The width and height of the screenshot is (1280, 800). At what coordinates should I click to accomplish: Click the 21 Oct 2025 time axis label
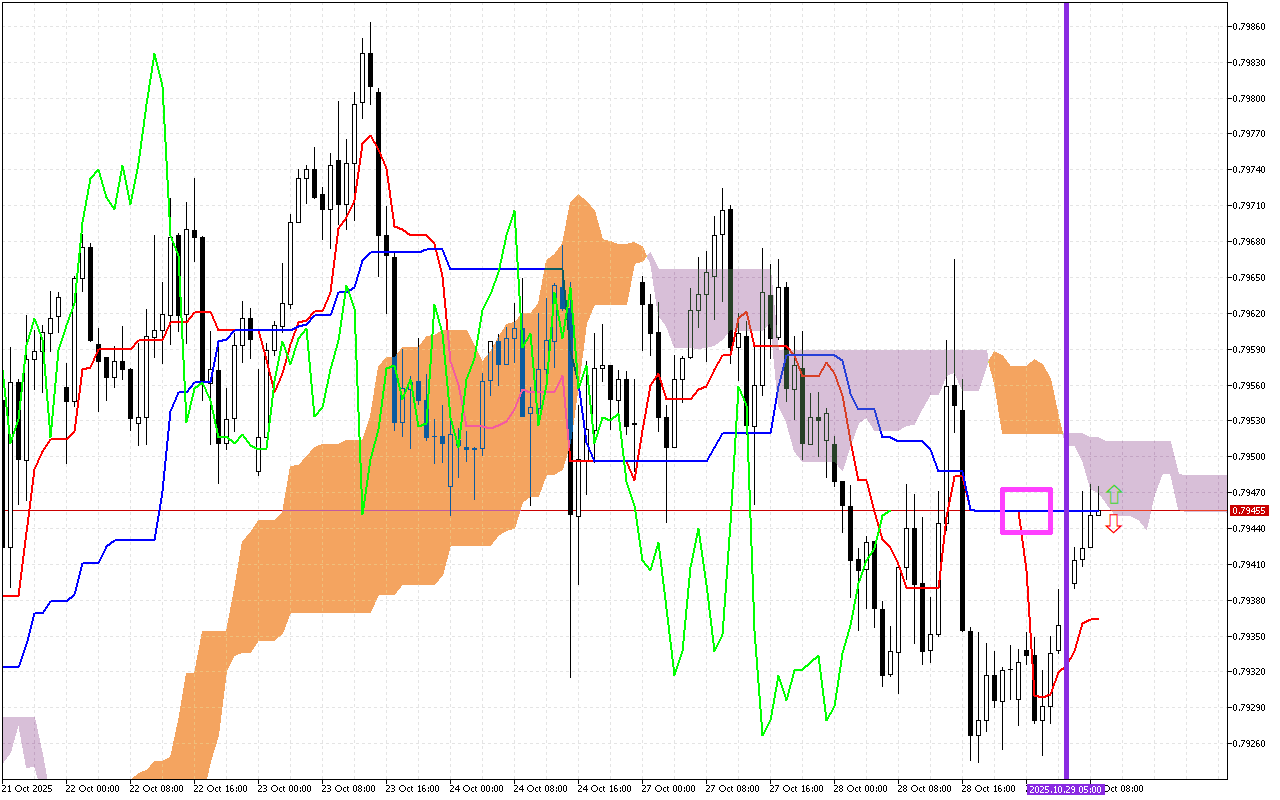pos(28,789)
